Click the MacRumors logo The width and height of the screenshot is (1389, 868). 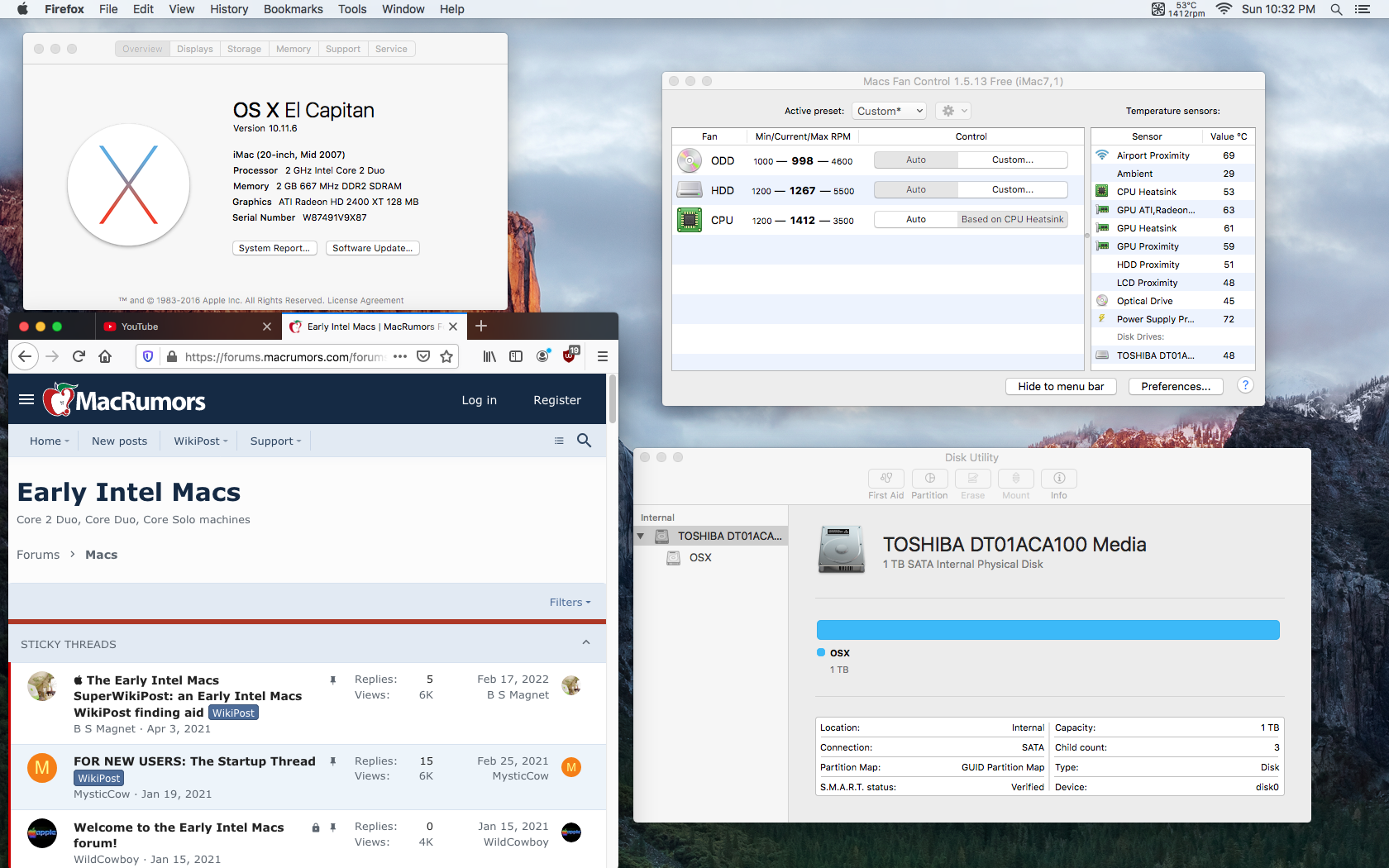pyautogui.click(x=124, y=400)
